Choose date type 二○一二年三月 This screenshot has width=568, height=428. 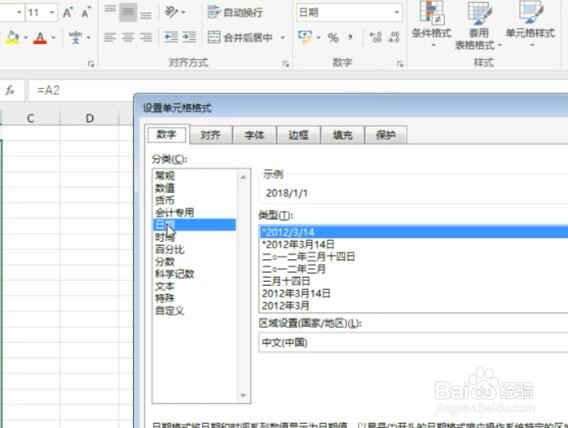tap(294, 269)
